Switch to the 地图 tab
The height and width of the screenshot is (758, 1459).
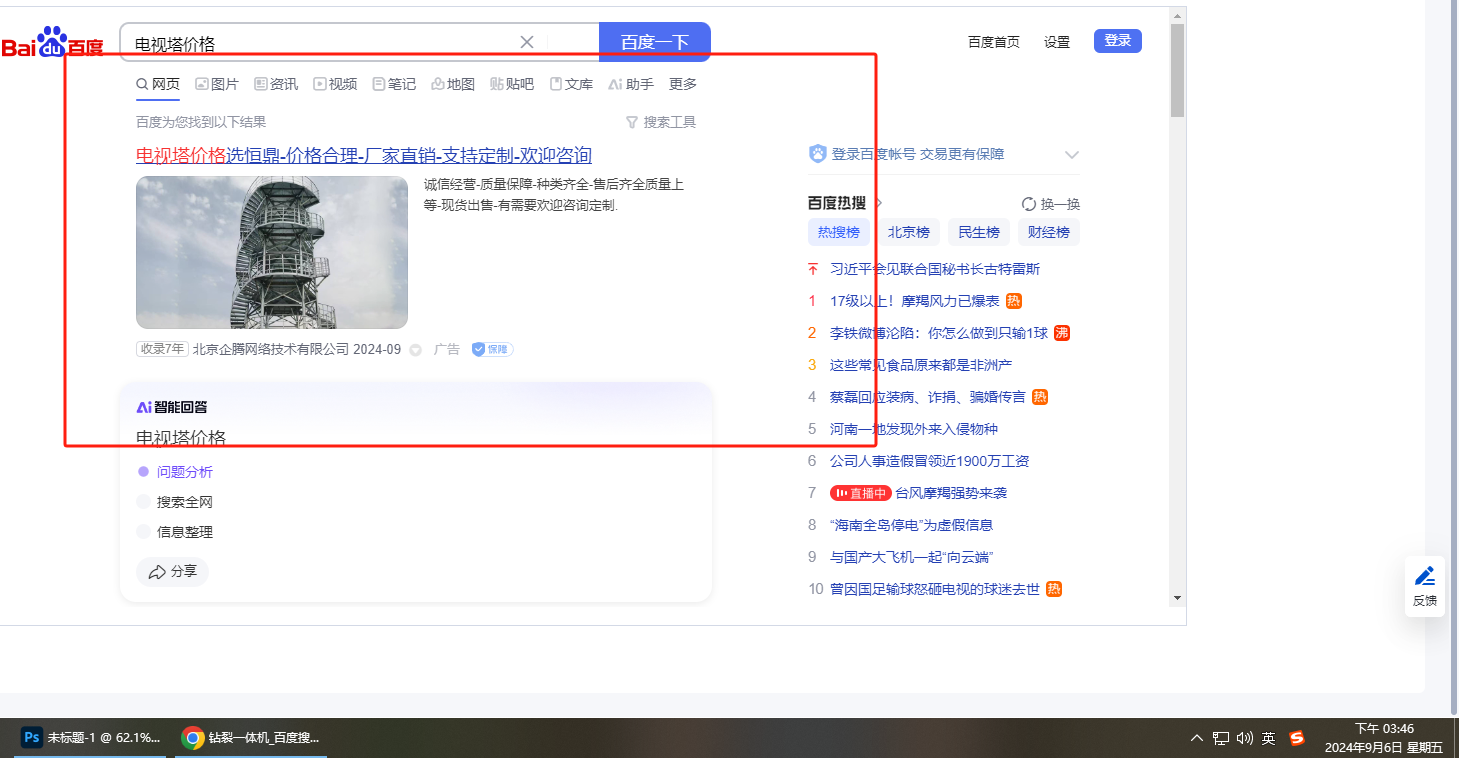point(453,84)
